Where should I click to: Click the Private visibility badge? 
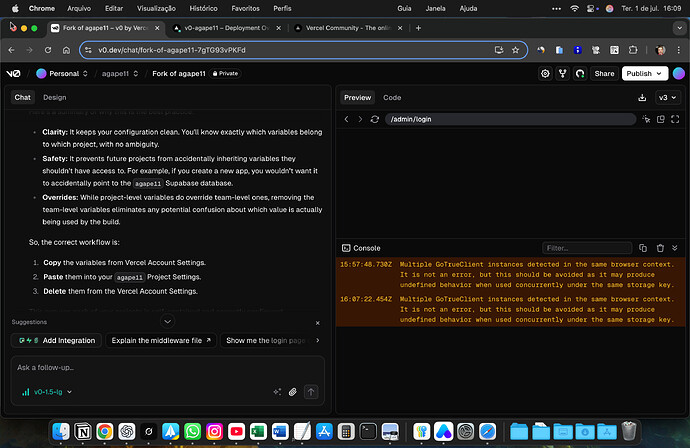pos(225,73)
